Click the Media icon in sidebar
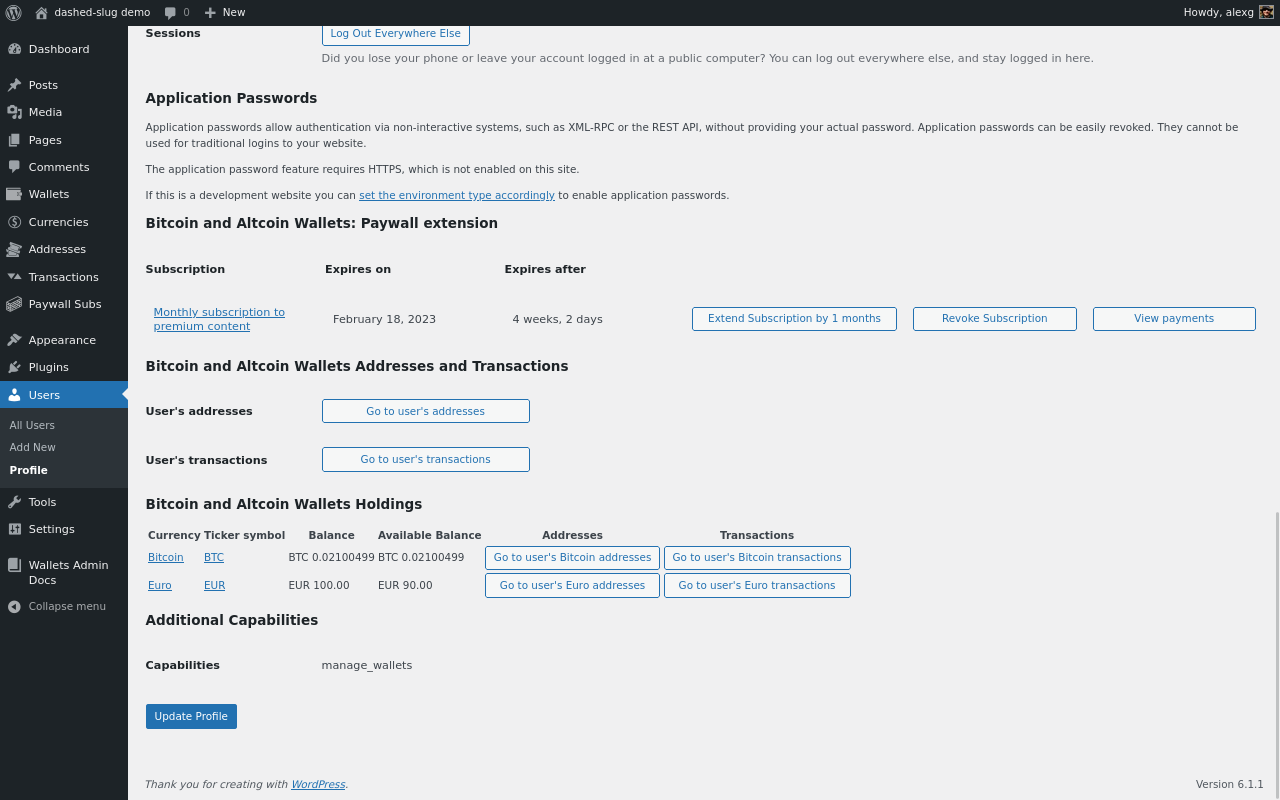 point(14,112)
